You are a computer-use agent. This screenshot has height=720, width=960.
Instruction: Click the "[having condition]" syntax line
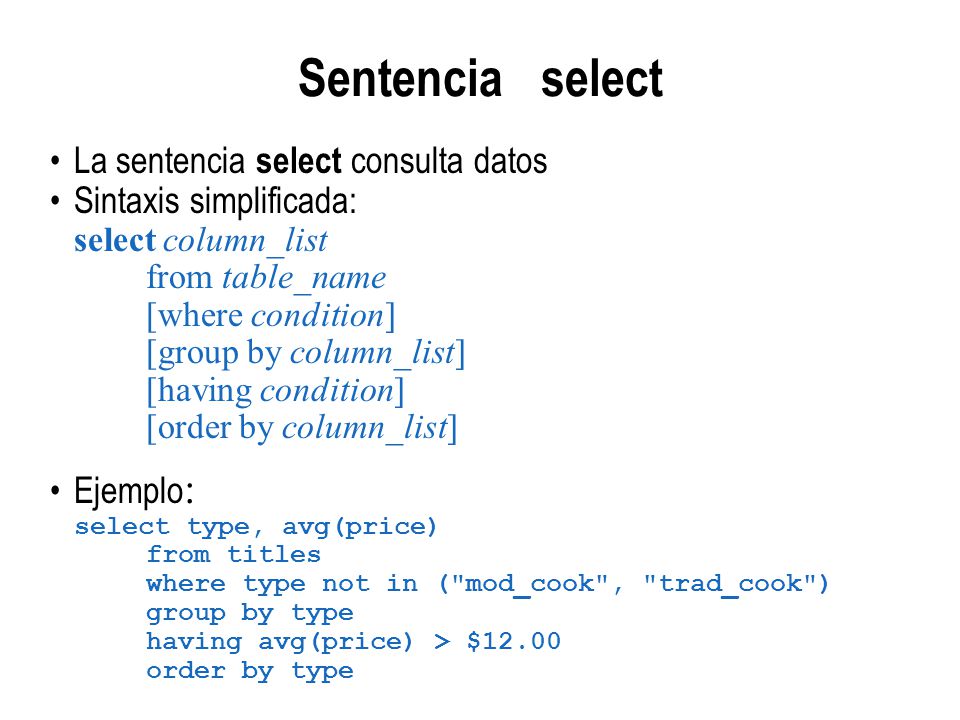[x=276, y=391]
